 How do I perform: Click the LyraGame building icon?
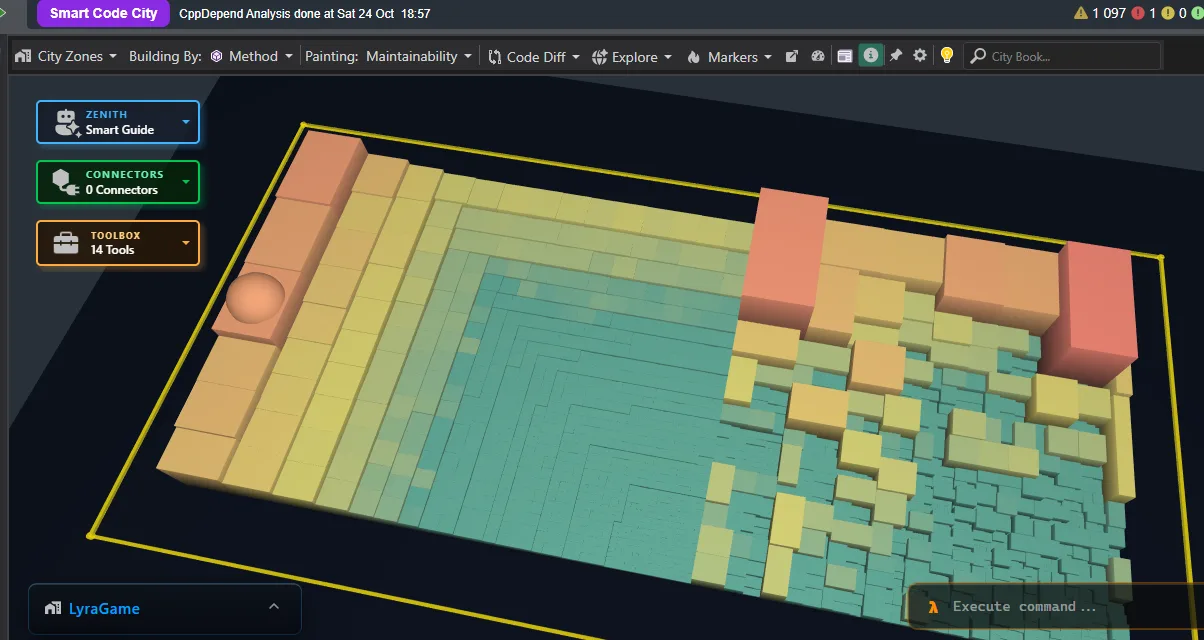click(x=53, y=609)
